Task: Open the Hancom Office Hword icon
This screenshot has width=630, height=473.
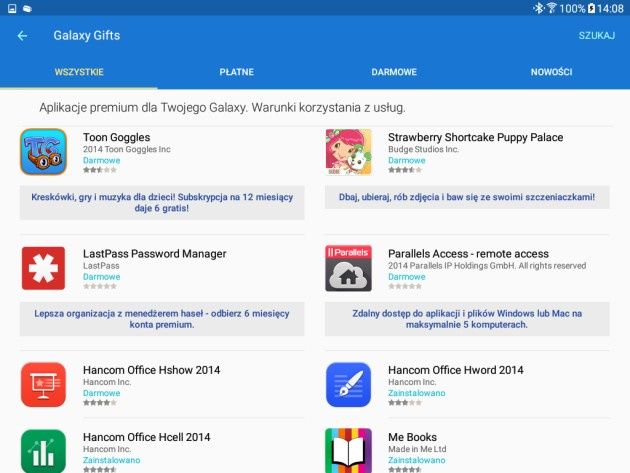Action: [x=348, y=385]
